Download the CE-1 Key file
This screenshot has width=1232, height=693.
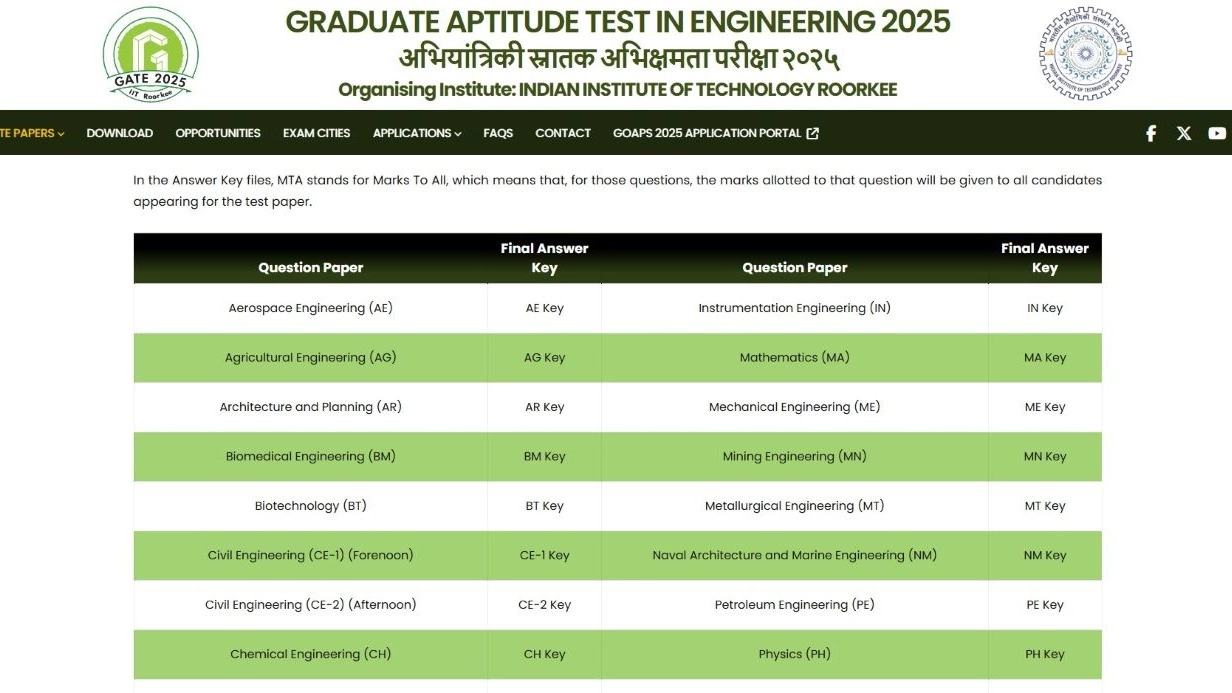pyautogui.click(x=544, y=555)
